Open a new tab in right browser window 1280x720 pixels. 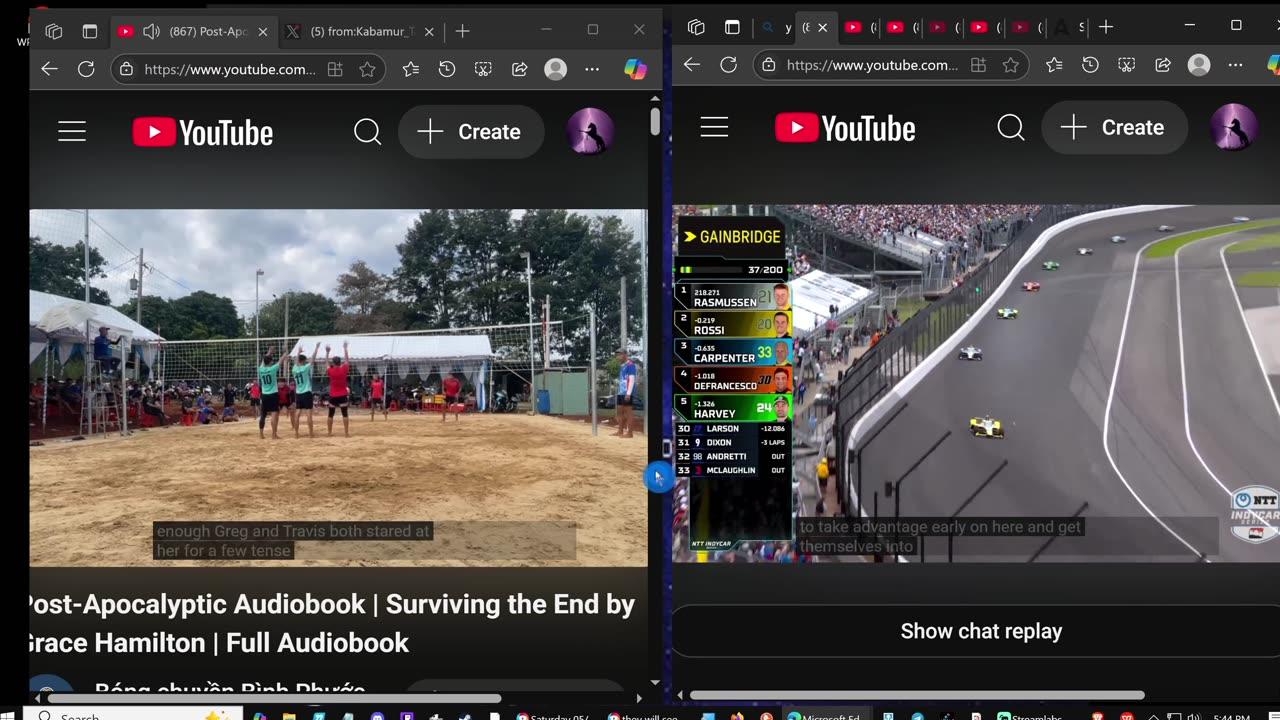point(1106,27)
